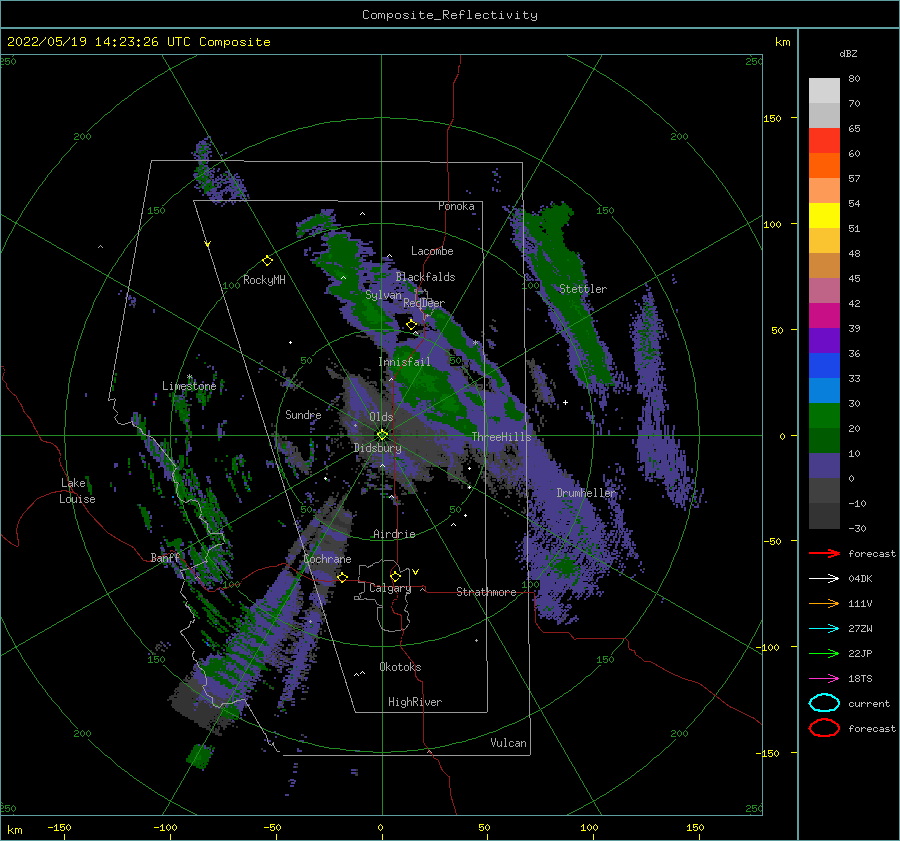The image size is (900, 841).
Task: Click the cyan current ellipse icon
Action: click(824, 703)
